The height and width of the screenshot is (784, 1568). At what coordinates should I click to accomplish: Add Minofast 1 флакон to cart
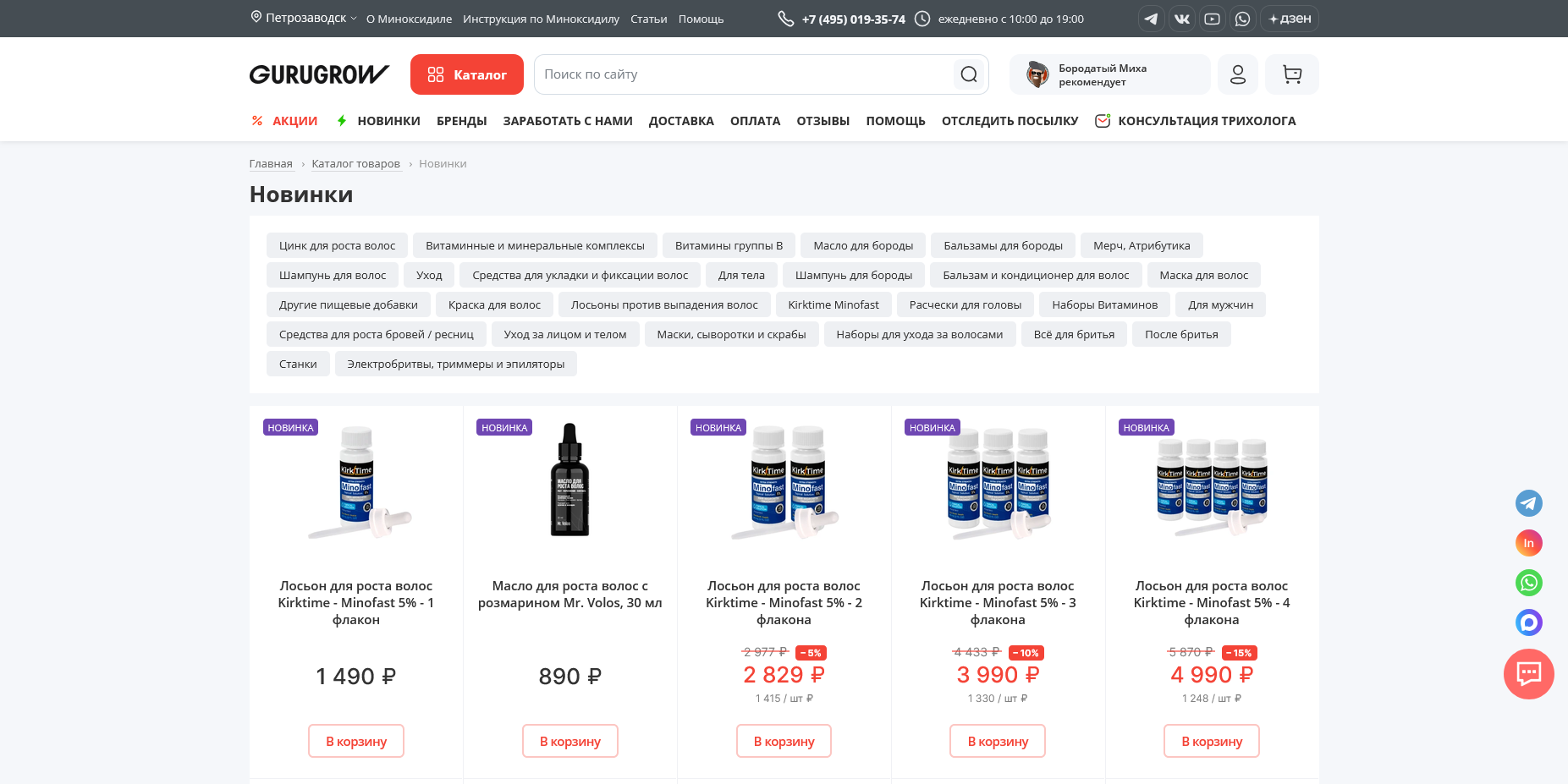click(x=356, y=741)
